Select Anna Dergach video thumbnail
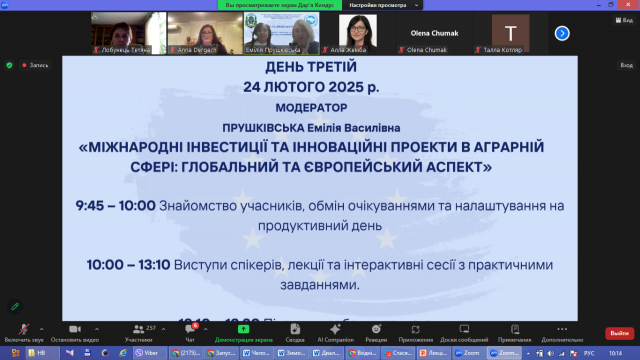 pos(205,33)
